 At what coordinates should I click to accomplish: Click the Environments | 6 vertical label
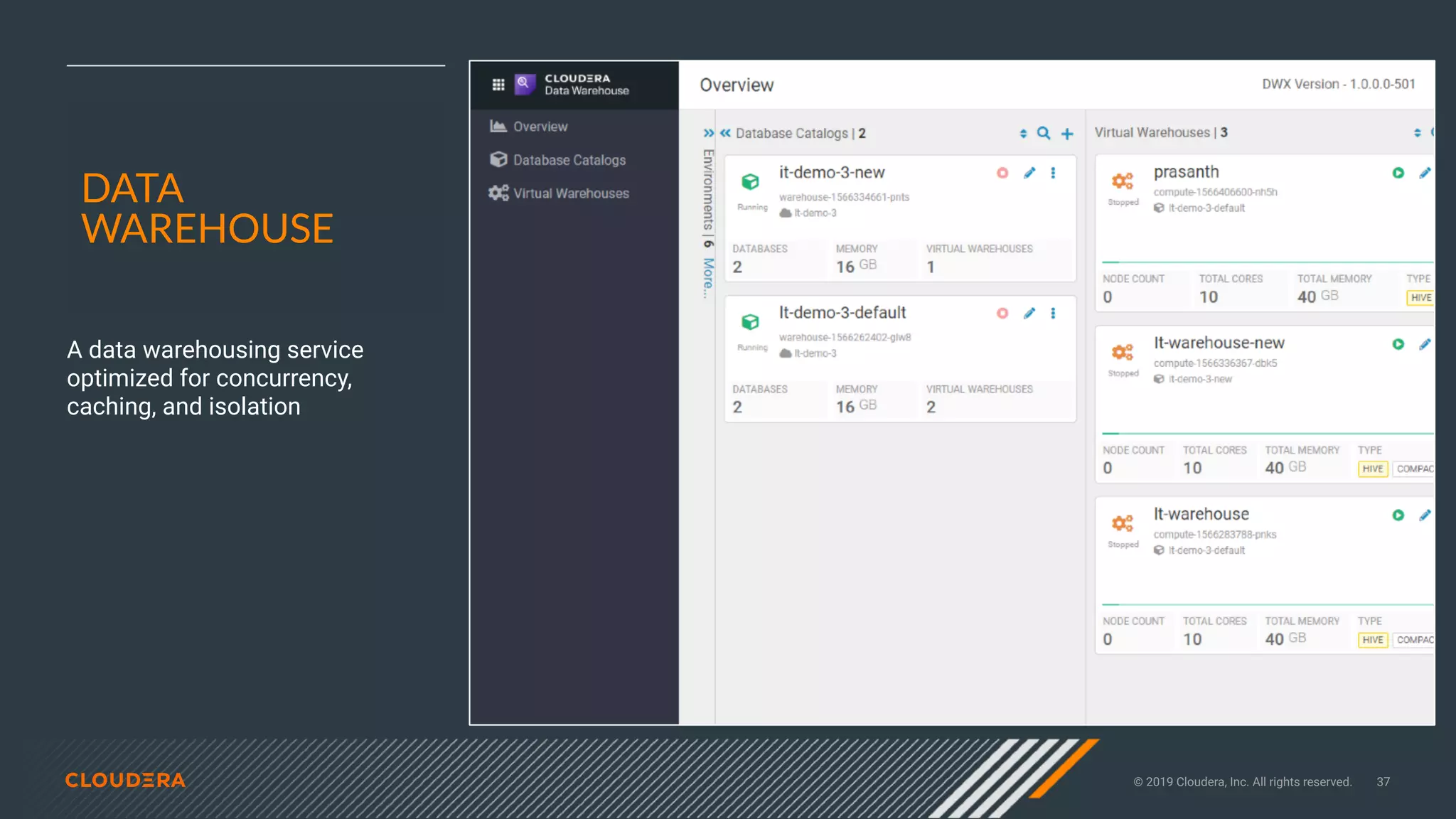(708, 198)
